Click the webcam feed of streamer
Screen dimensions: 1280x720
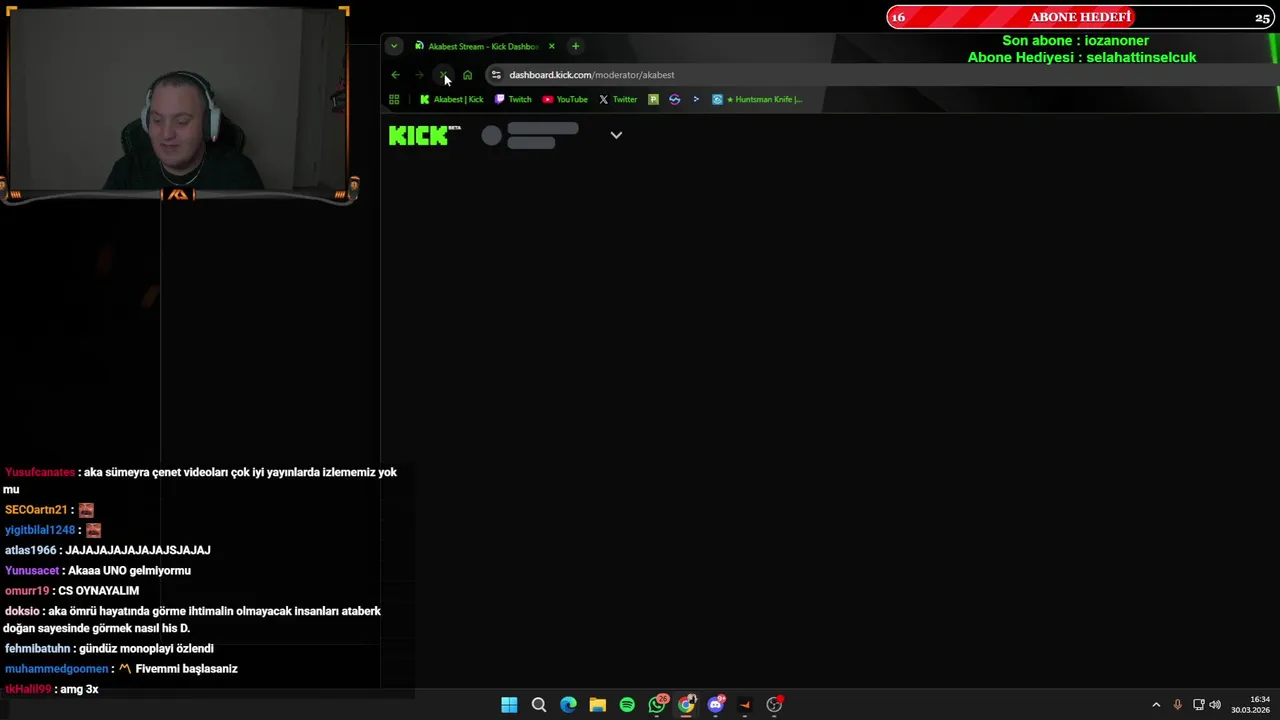pyautogui.click(x=178, y=100)
